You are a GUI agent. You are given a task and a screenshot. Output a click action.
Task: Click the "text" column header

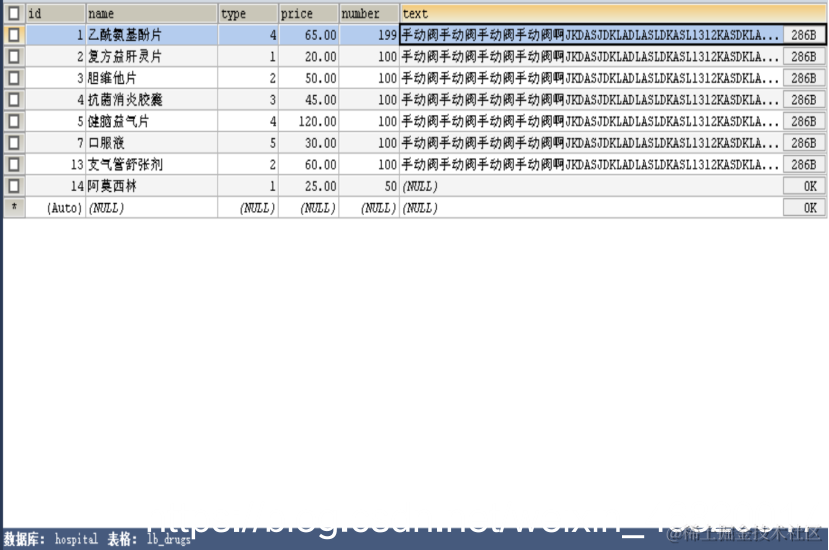[613, 13]
